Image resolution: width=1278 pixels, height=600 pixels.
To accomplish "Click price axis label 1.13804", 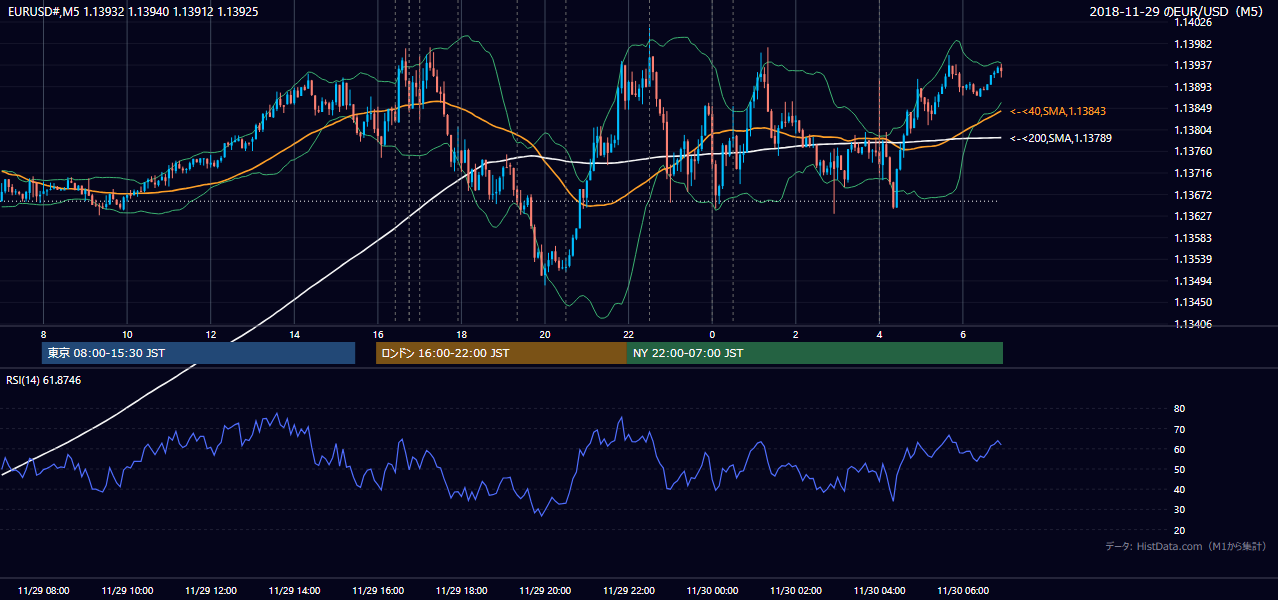I will pyautogui.click(x=1192, y=130).
